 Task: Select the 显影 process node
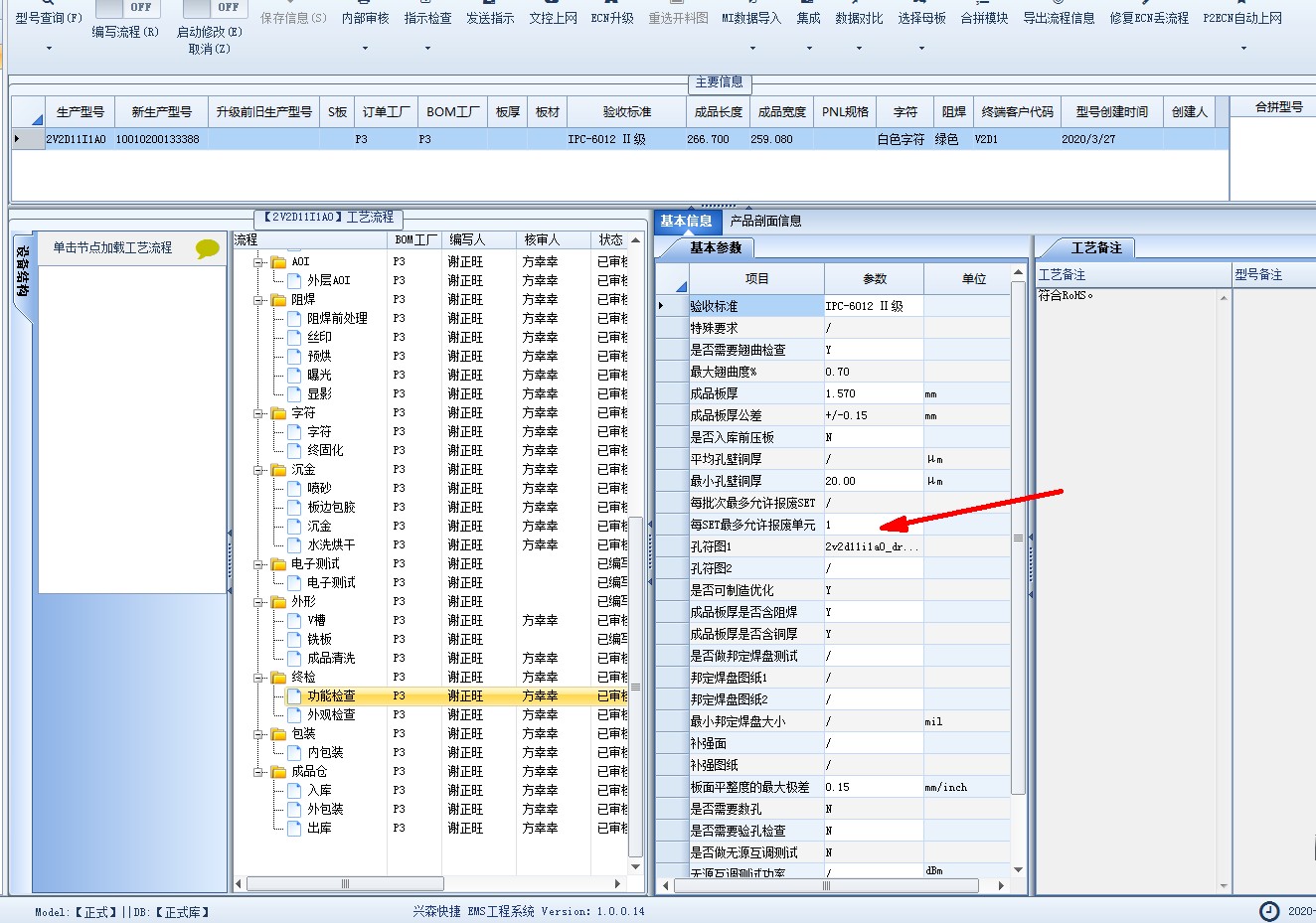pyautogui.click(x=319, y=393)
